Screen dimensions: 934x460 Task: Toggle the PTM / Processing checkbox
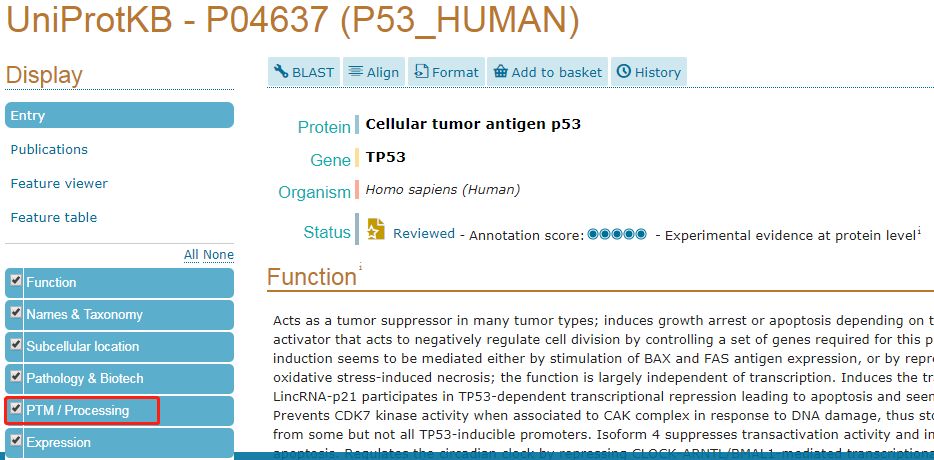click(x=16, y=409)
